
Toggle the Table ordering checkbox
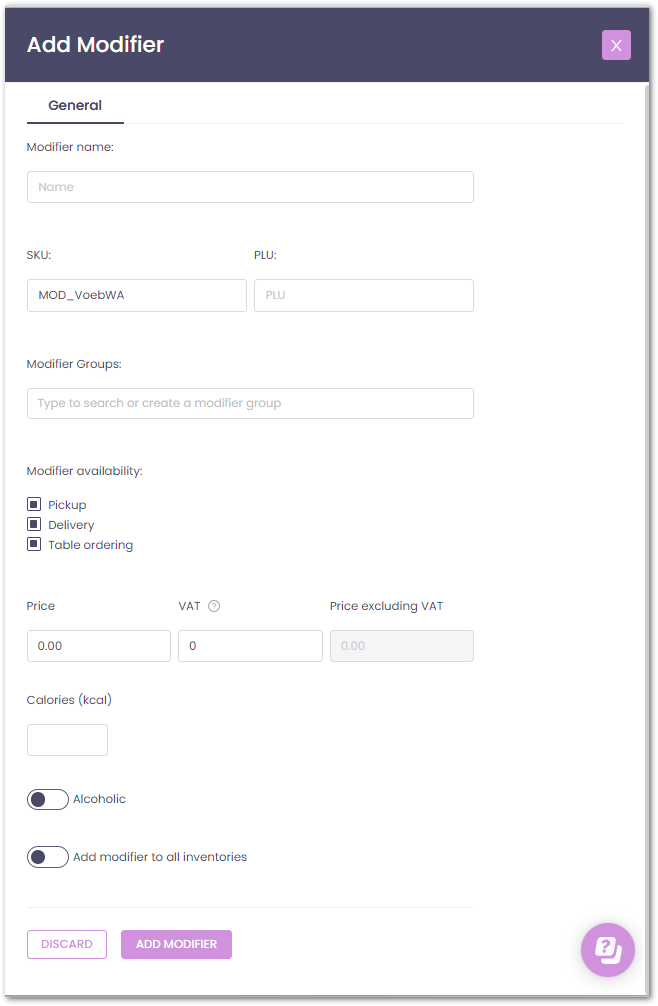34,545
